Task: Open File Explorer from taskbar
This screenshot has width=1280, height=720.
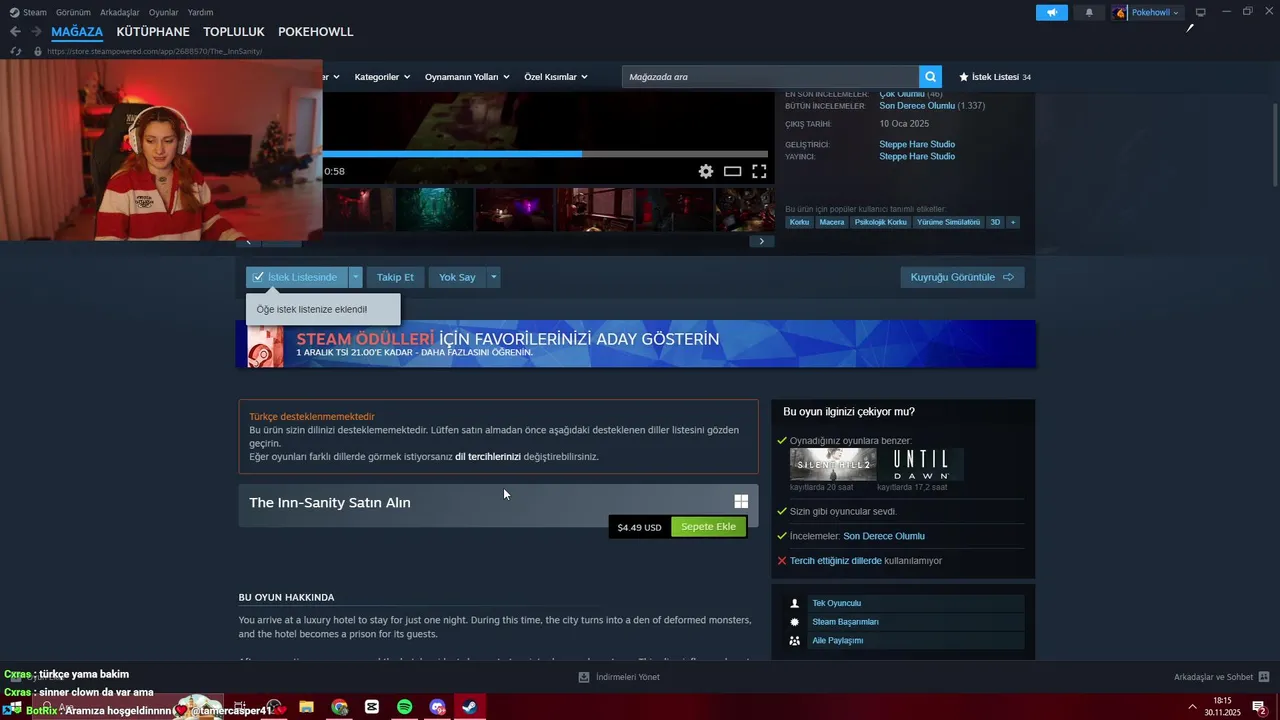Action: point(306,707)
